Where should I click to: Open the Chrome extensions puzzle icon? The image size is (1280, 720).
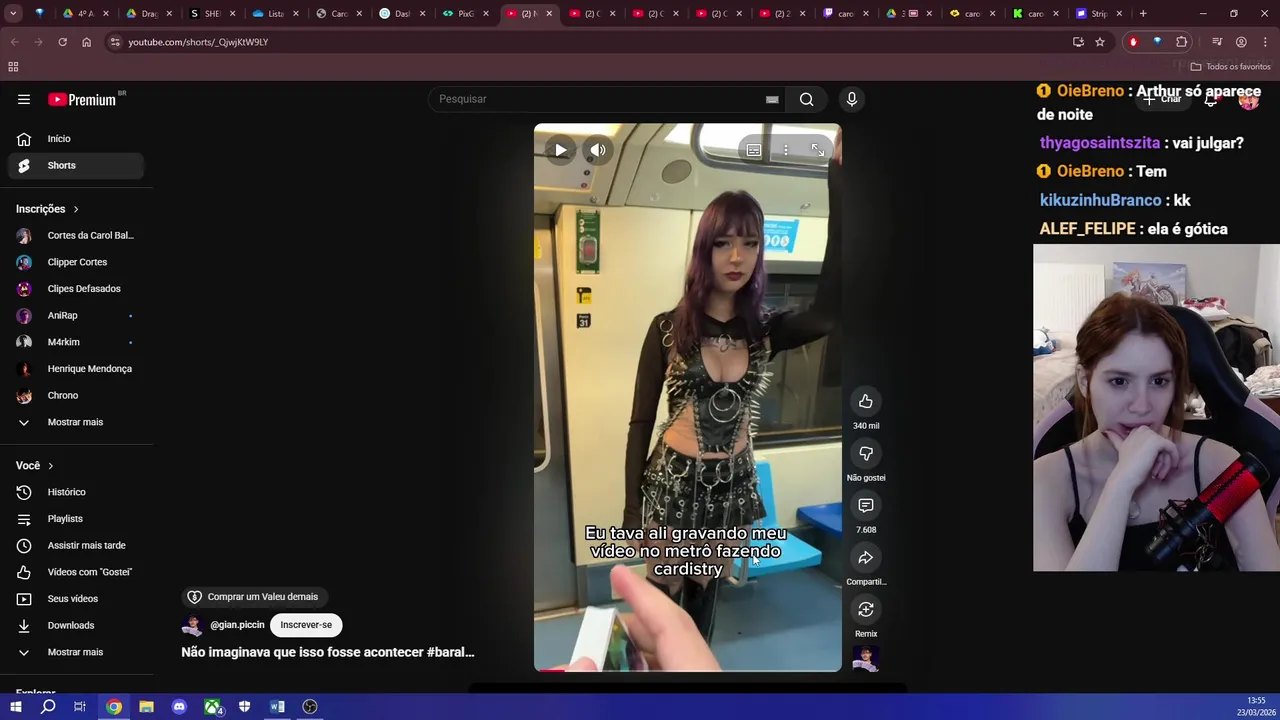tap(1182, 42)
